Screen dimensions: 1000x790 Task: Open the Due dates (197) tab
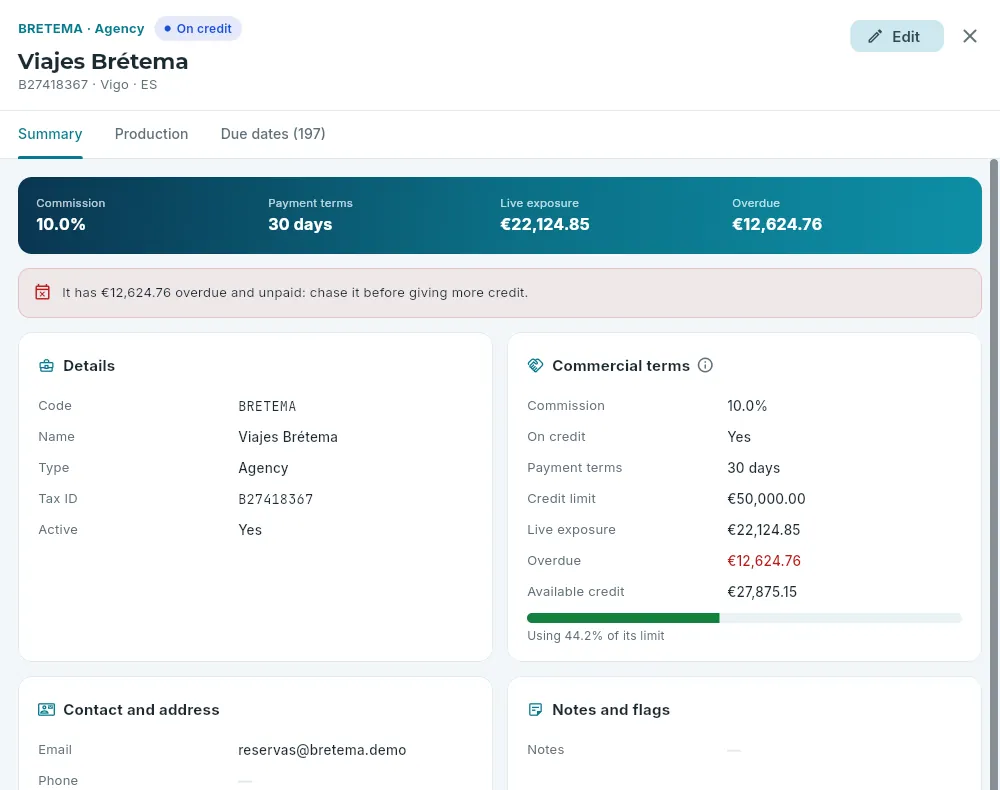coord(272,134)
